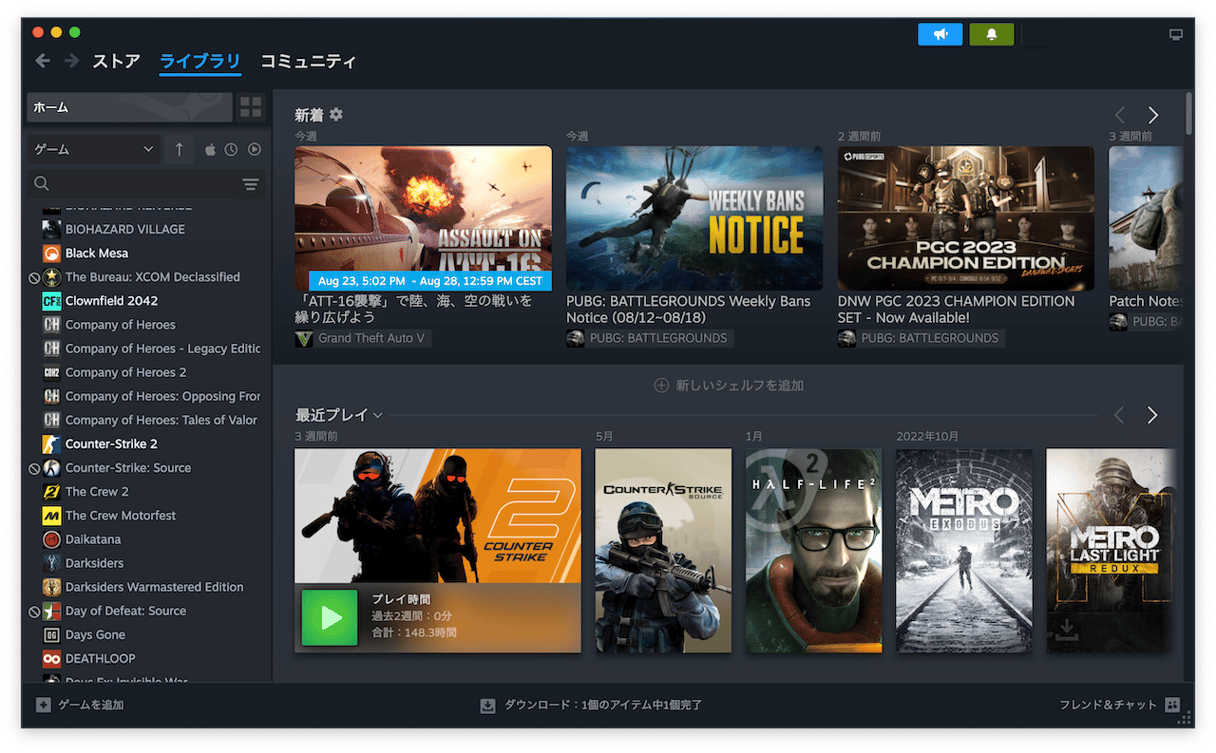Screen dimensions: 1216x753
Task: Open collections grid view icon
Action: coord(251,107)
